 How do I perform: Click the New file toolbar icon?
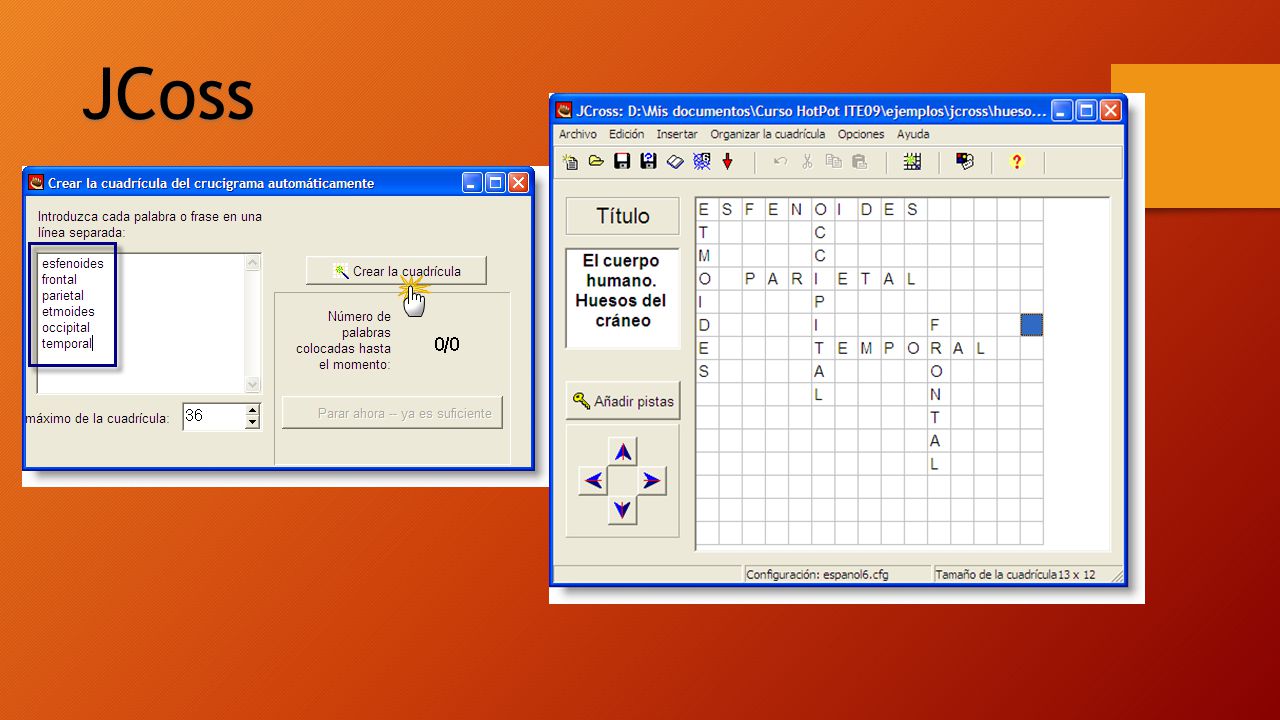pos(570,161)
